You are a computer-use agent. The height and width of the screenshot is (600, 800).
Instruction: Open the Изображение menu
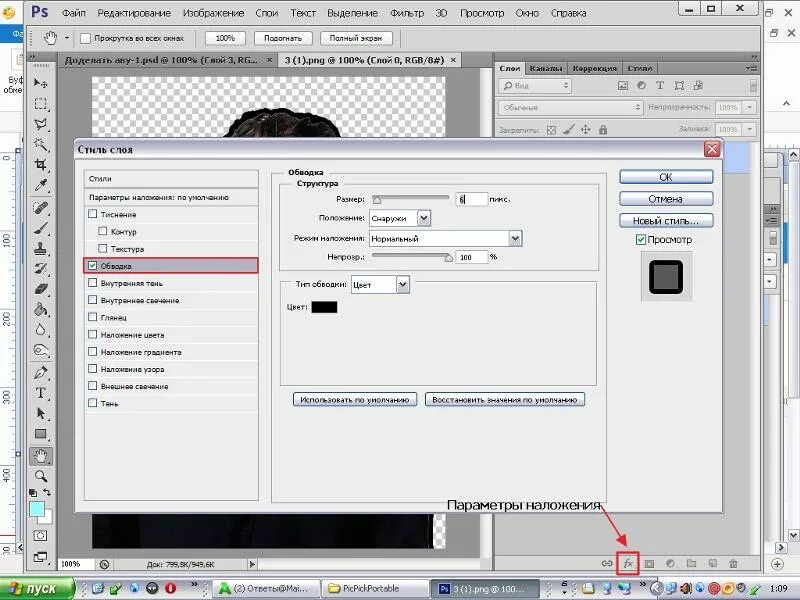pyautogui.click(x=213, y=13)
